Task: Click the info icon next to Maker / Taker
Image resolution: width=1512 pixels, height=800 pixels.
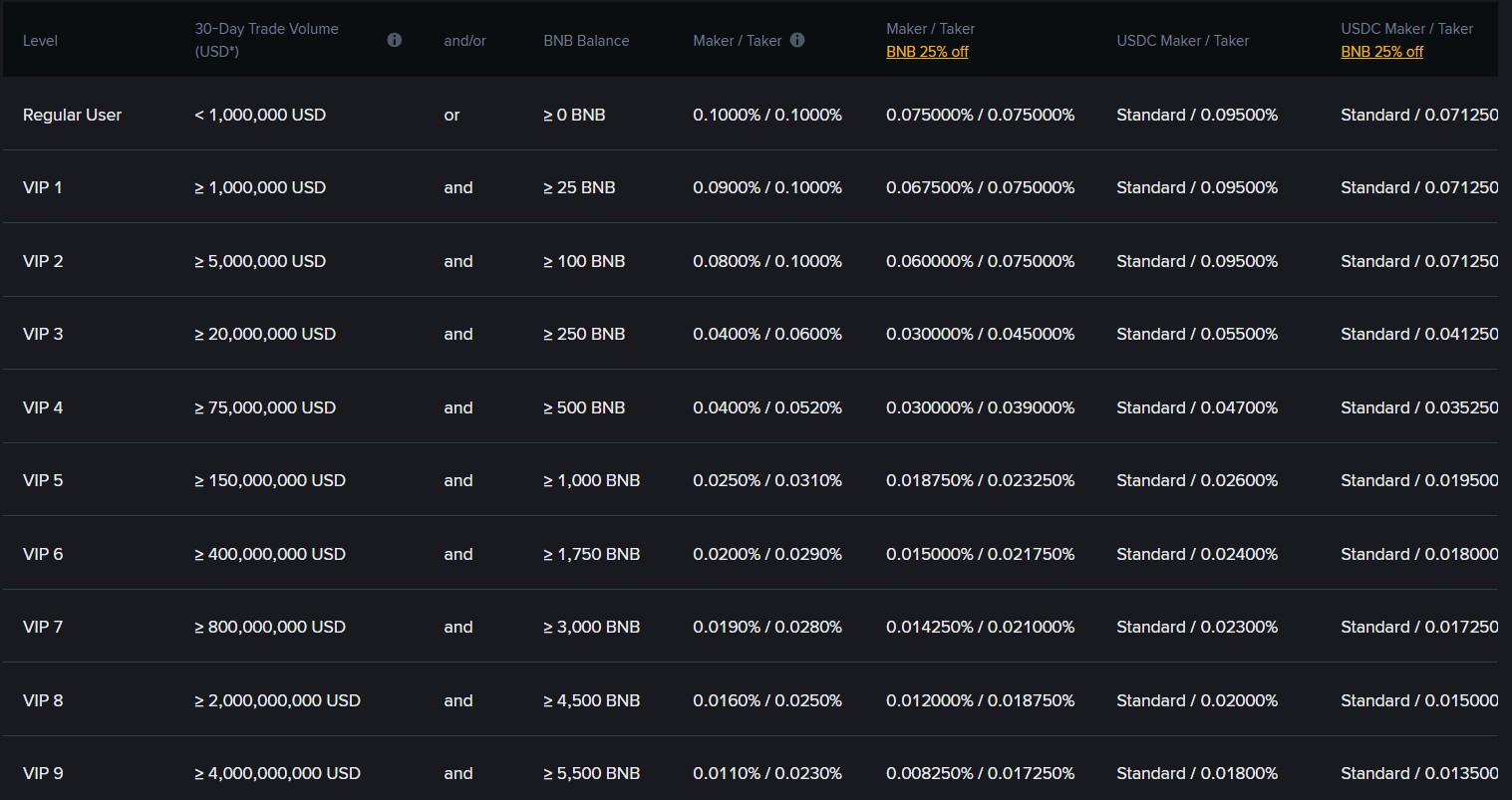Action: point(797,40)
